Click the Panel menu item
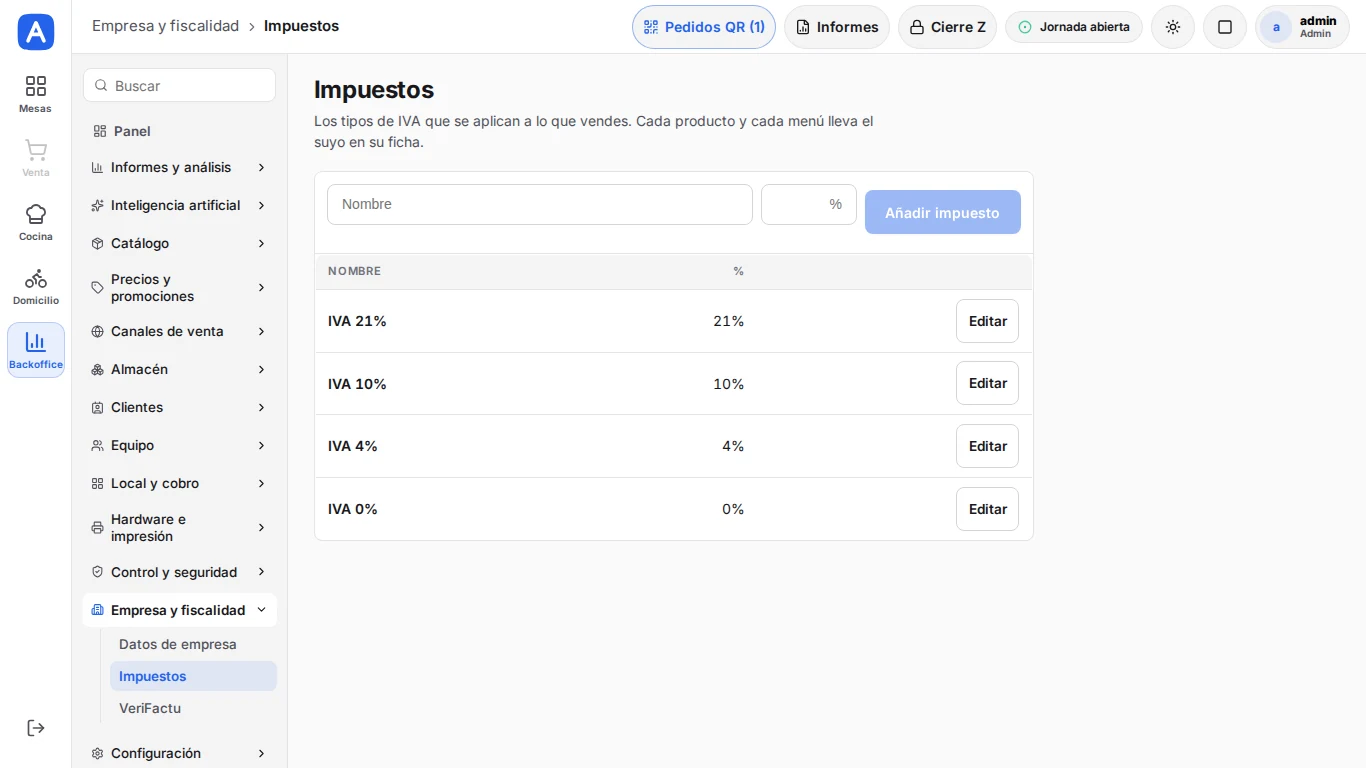Image resolution: width=1366 pixels, height=768 pixels. click(179, 131)
